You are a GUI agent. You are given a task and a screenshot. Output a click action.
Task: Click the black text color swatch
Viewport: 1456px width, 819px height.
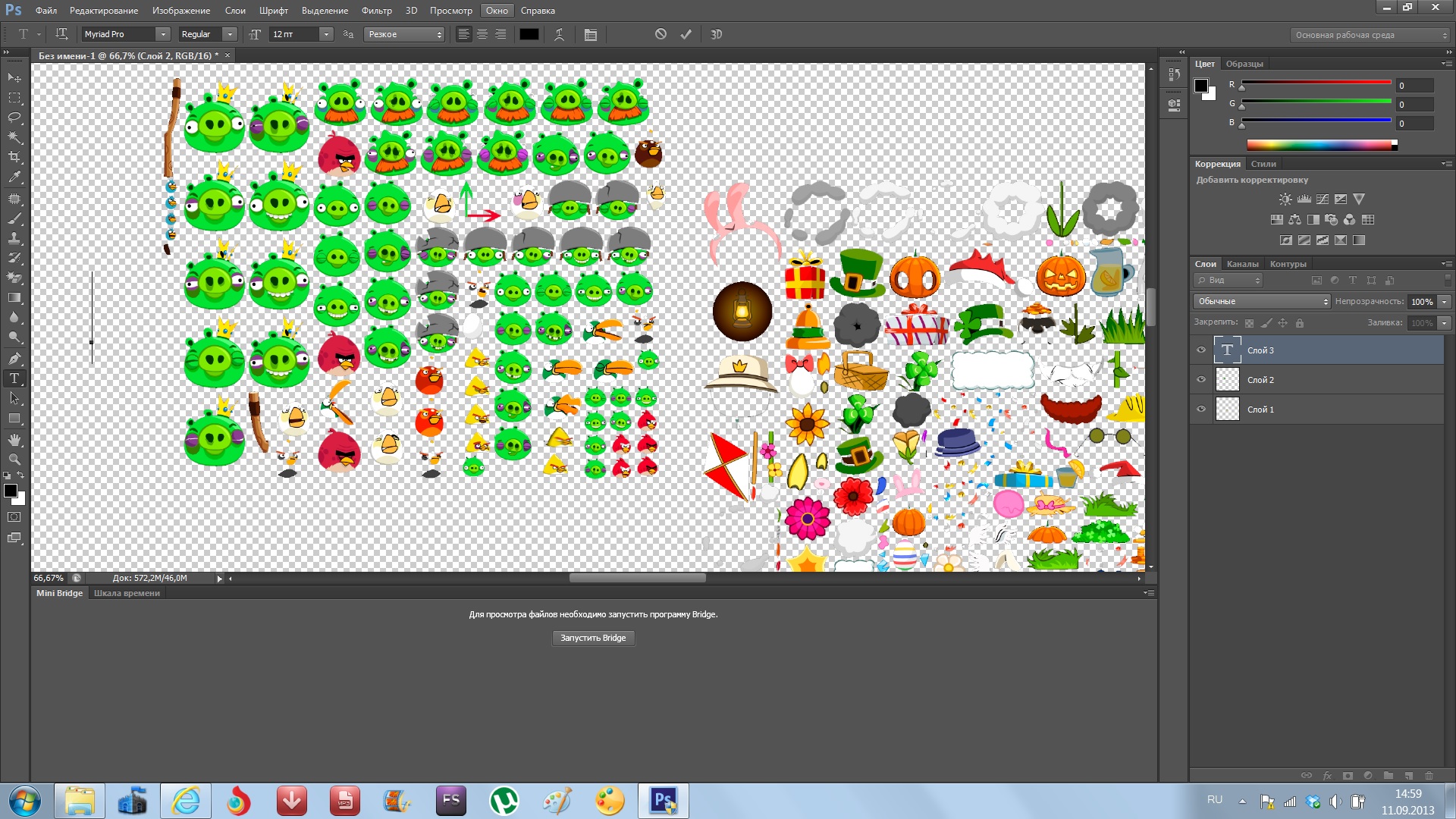(529, 34)
